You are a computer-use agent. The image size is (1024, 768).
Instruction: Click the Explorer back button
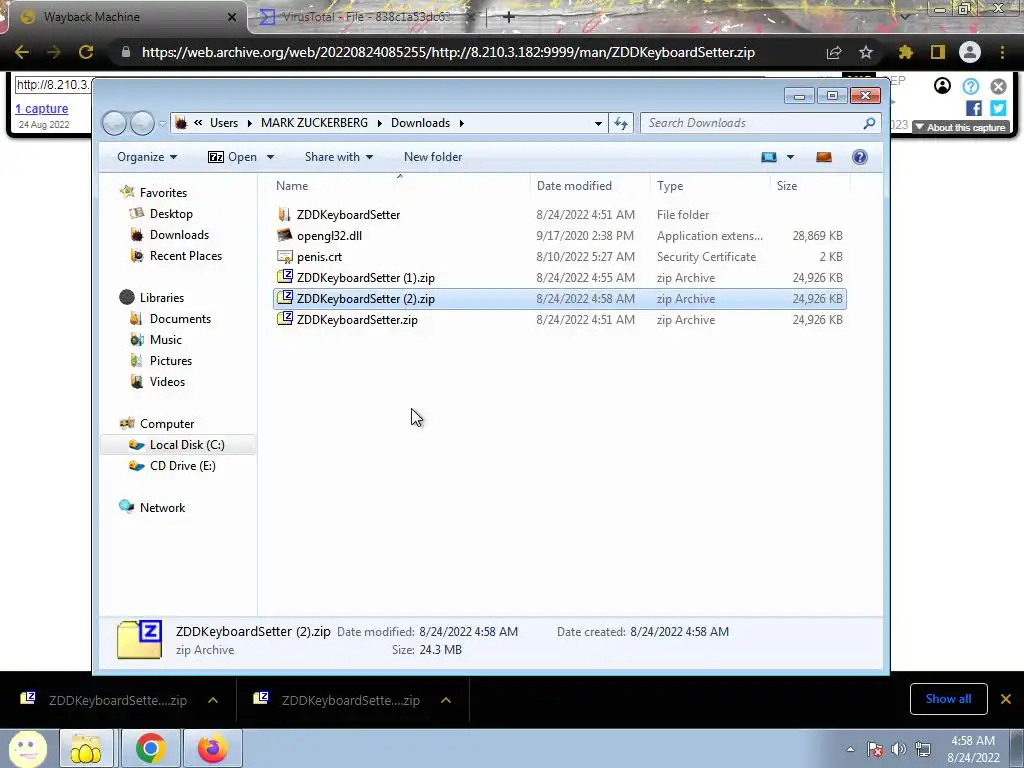click(114, 123)
